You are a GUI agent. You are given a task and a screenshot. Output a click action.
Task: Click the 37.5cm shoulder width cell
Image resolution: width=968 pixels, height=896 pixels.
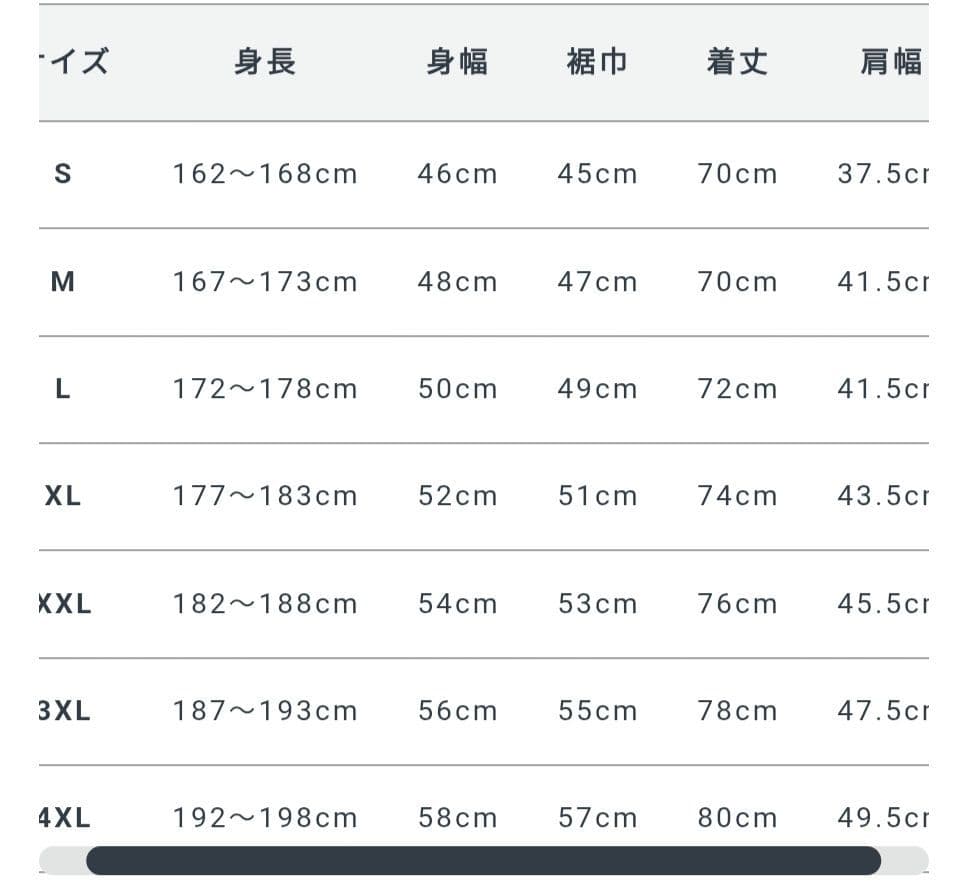pyautogui.click(x=883, y=174)
